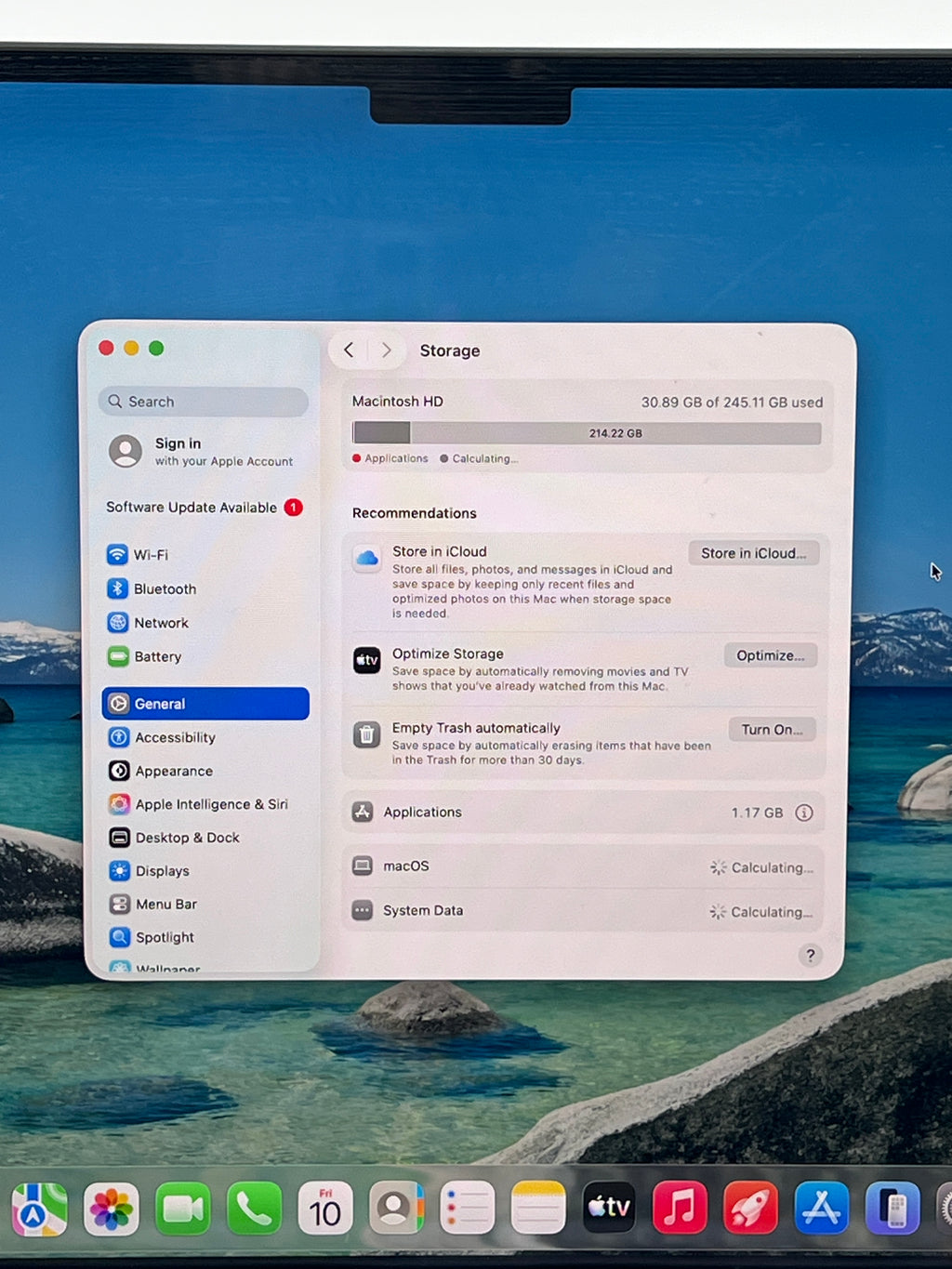Open Reminders from the Dock

click(467, 1210)
